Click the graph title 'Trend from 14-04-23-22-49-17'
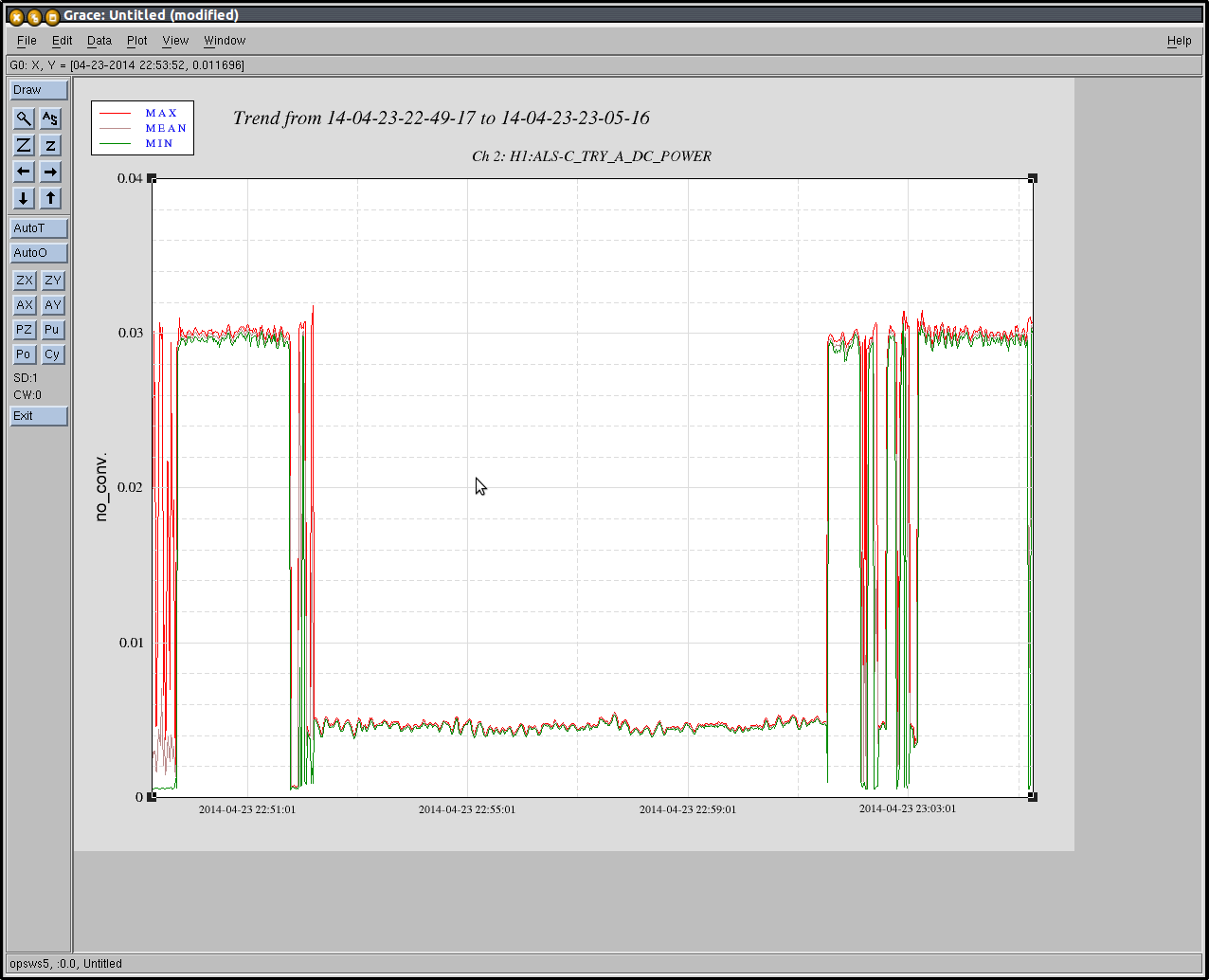1209x980 pixels. 442,118
